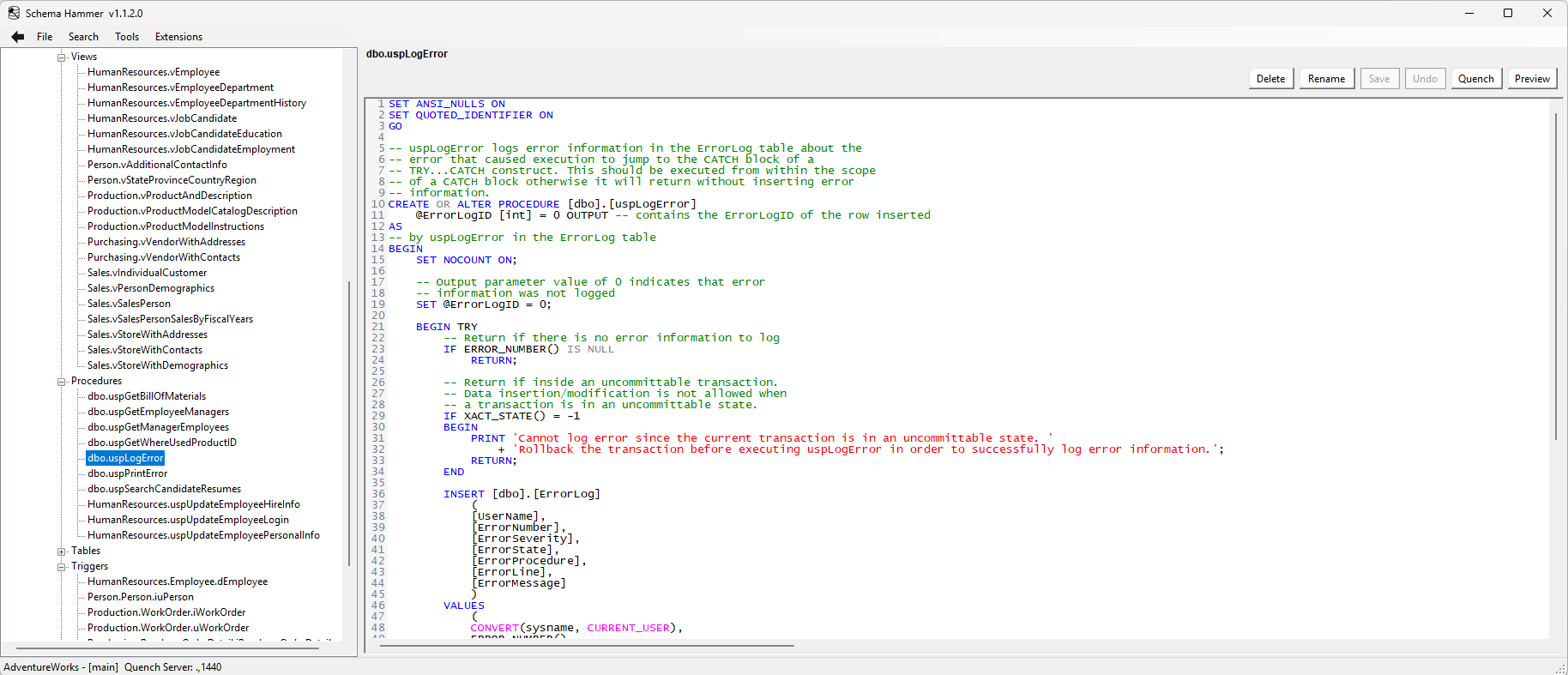Click status bar text 'AdventureWorks - [main]'
The image size is (1568, 675).
(61, 667)
